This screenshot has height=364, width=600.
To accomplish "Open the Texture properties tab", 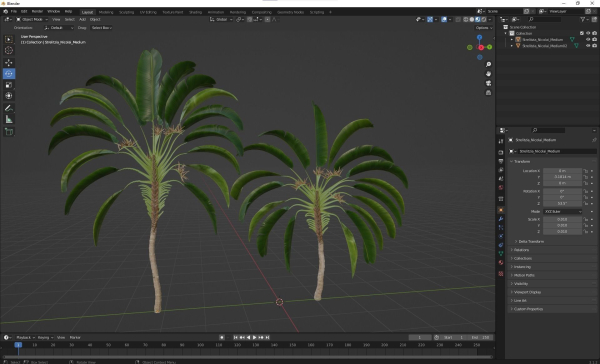I will (501, 274).
